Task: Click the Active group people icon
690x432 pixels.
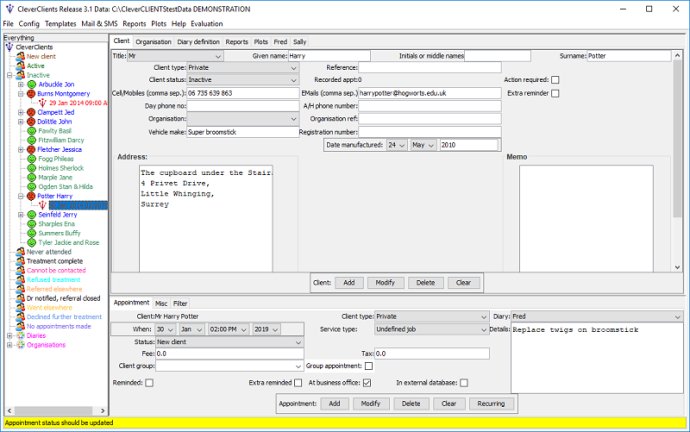Action: (x=20, y=66)
